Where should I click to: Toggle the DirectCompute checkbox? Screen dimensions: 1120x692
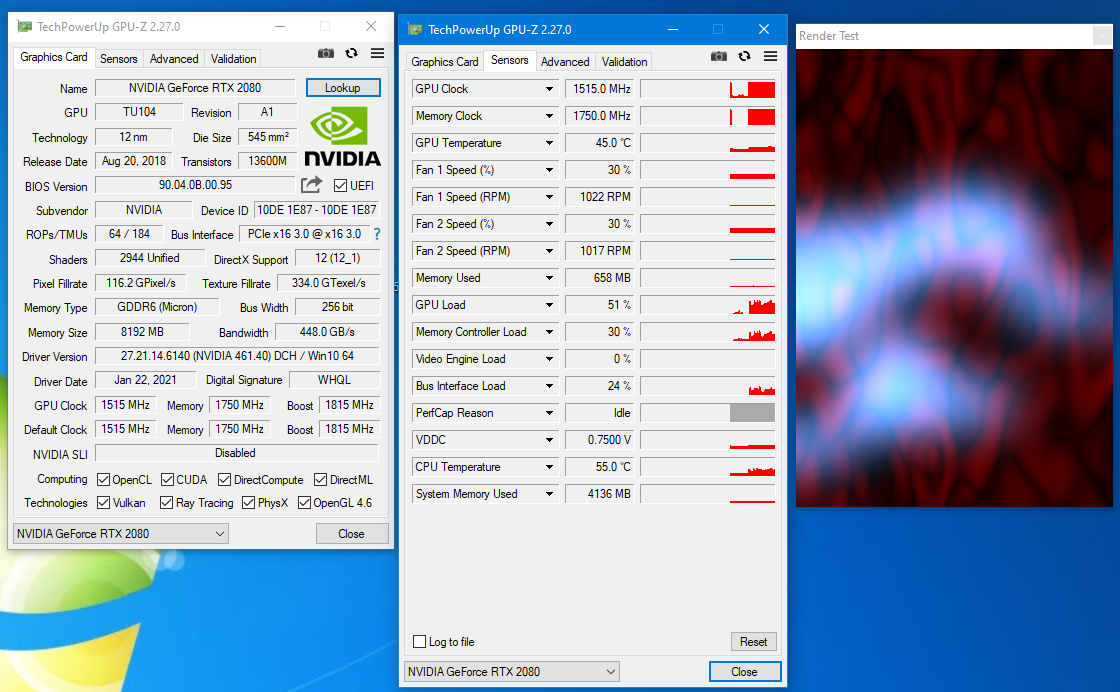[224, 480]
